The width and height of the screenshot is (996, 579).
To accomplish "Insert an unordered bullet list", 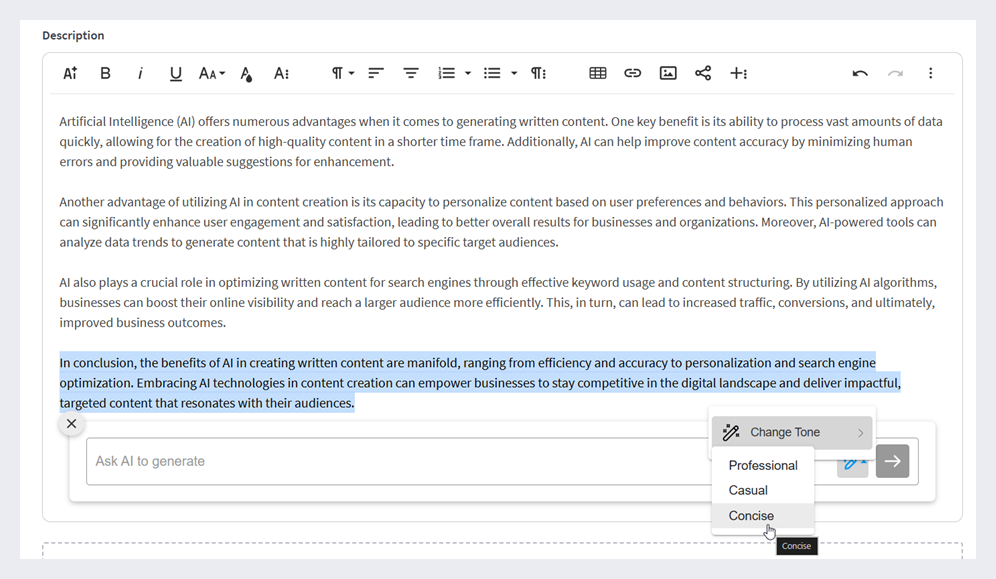I will point(492,74).
